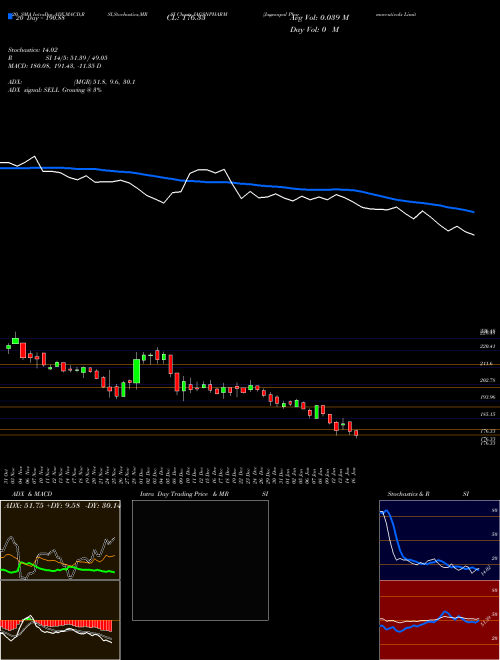This screenshot has height=660, width=500.
Task: Click the 'CL: 176.33' closing price label
Action: [186, 18]
